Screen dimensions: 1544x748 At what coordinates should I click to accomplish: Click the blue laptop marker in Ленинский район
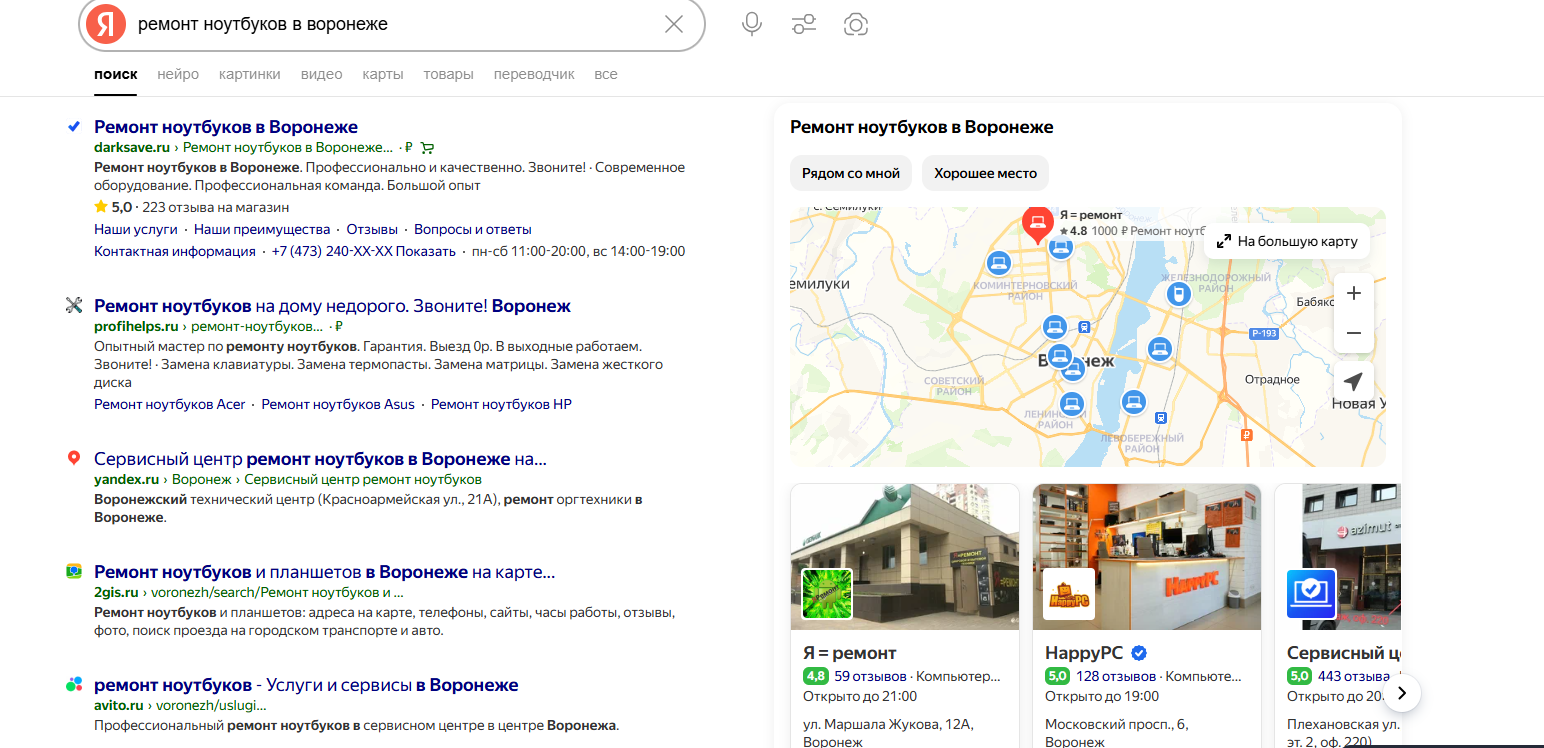click(1072, 405)
